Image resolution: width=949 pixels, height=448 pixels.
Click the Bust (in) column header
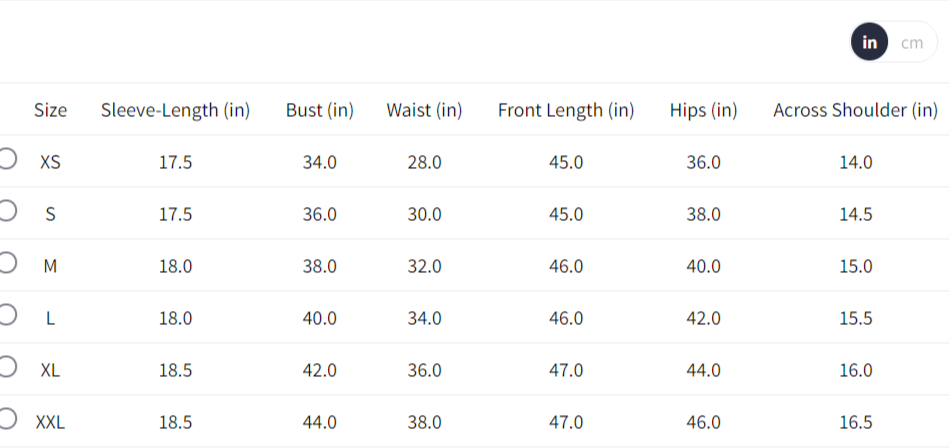(319, 110)
